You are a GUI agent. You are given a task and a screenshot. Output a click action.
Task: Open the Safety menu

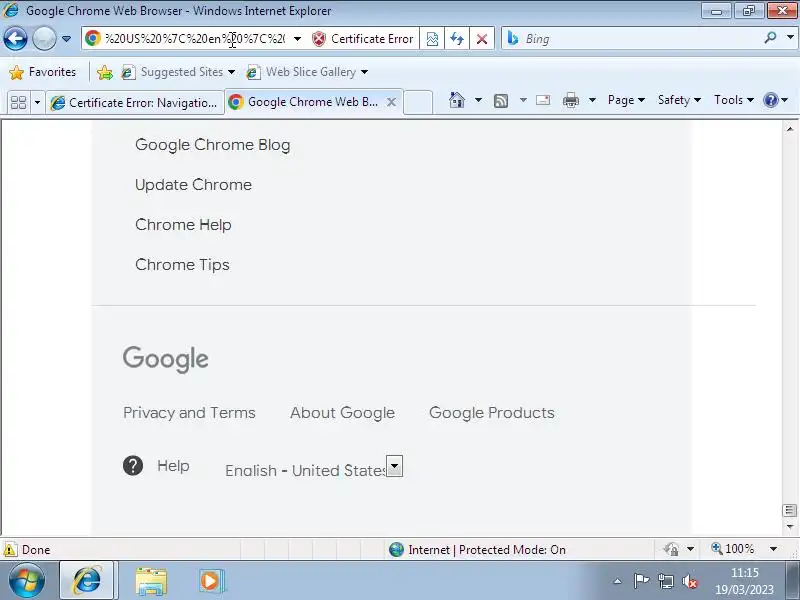tap(679, 100)
